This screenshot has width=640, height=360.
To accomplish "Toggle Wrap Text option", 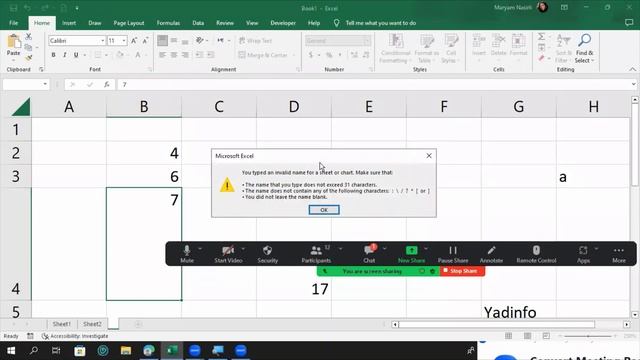I will point(256,40).
